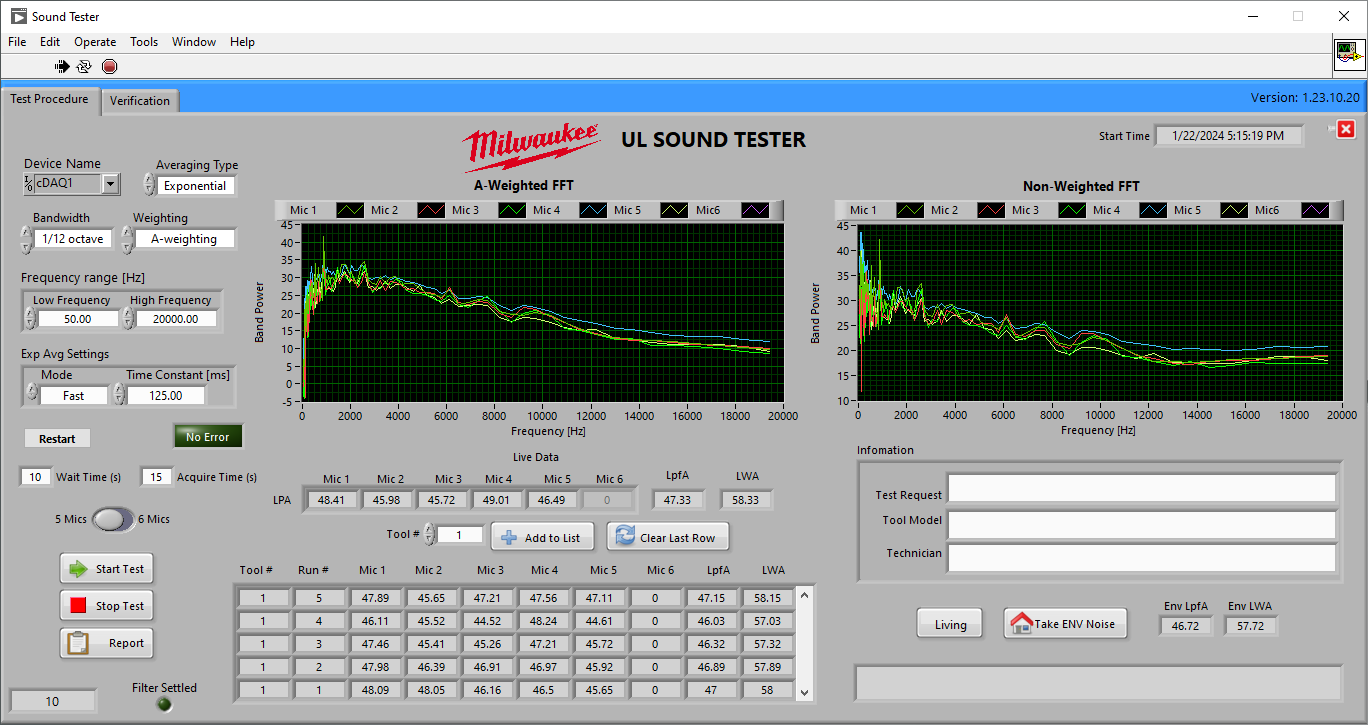This screenshot has height=725, width=1368.
Task: Click Live Data LpfA value 47.33
Action: [x=678, y=500]
